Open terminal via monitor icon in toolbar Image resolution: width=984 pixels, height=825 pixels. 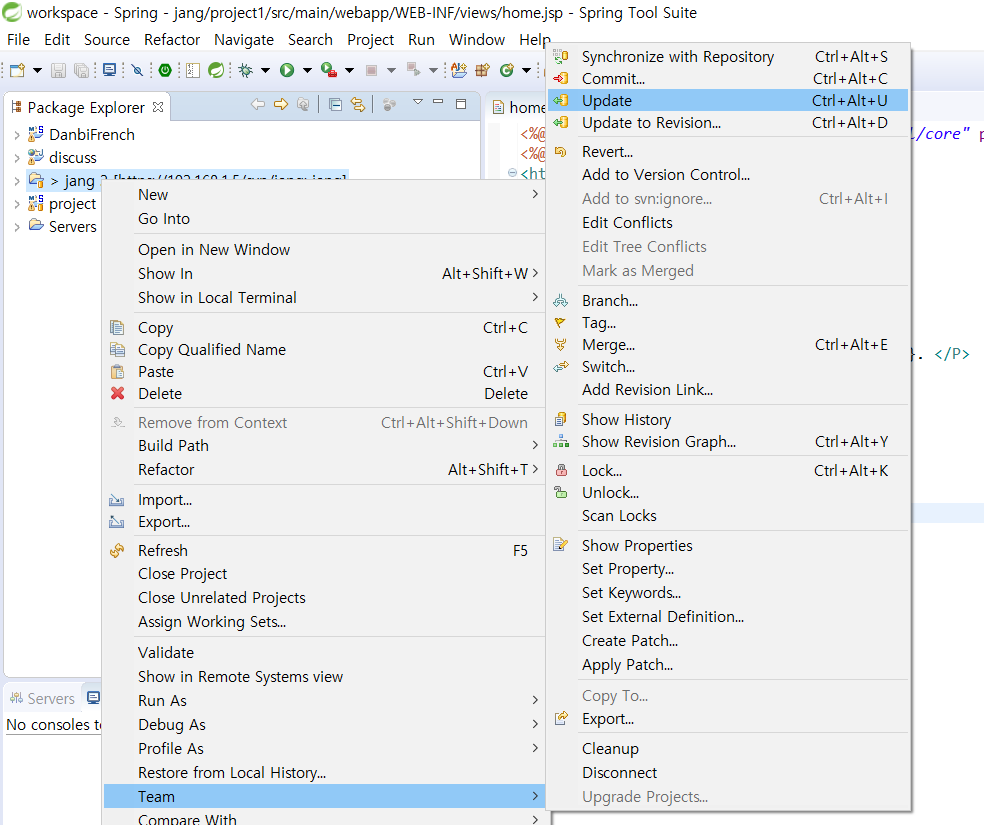pyautogui.click(x=109, y=70)
